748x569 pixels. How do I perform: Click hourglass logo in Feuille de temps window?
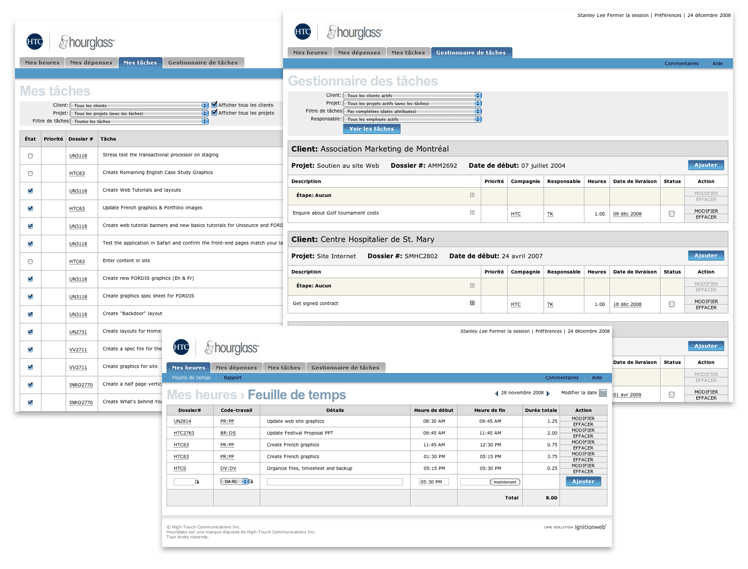(x=232, y=348)
